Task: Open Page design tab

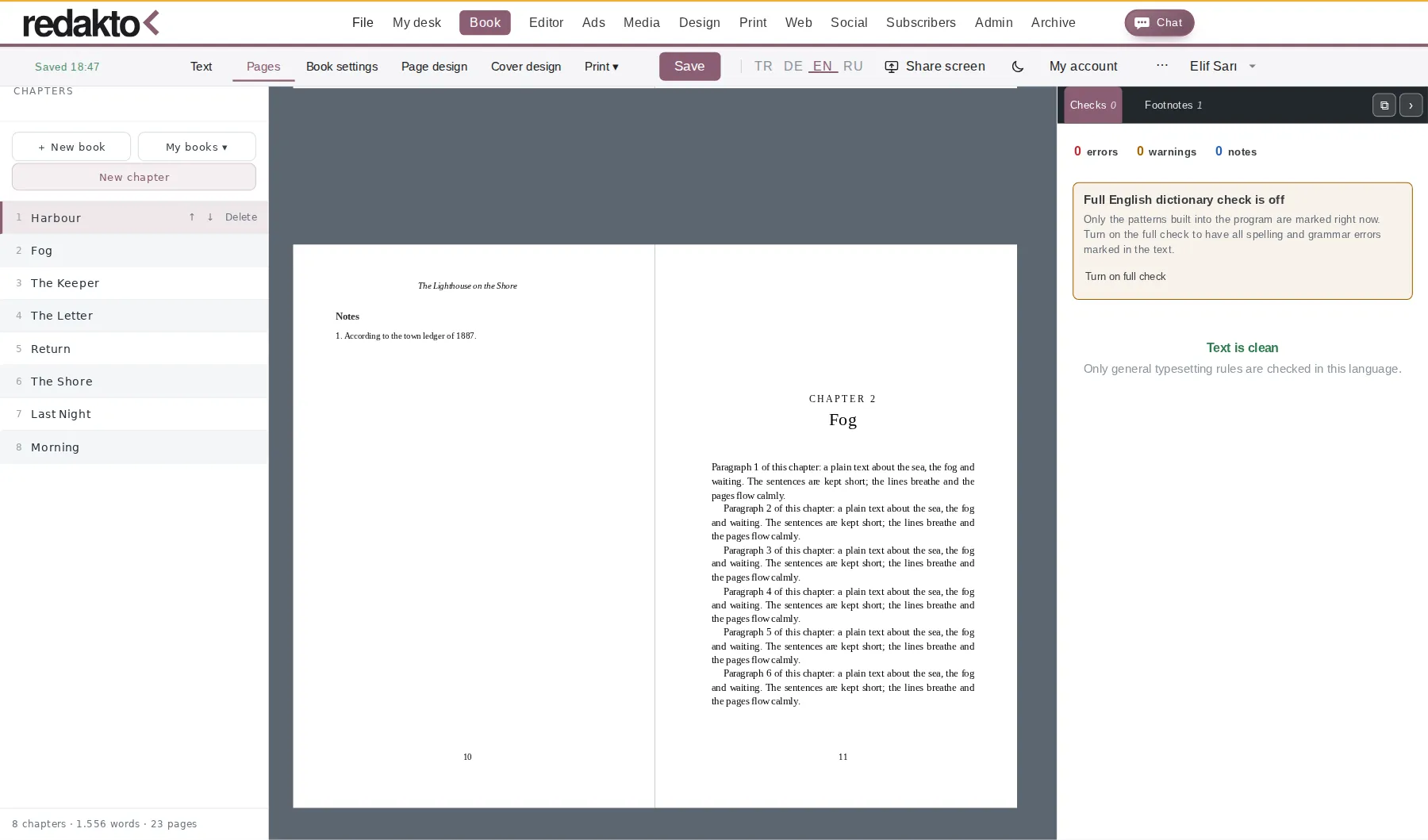Action: pyautogui.click(x=434, y=67)
